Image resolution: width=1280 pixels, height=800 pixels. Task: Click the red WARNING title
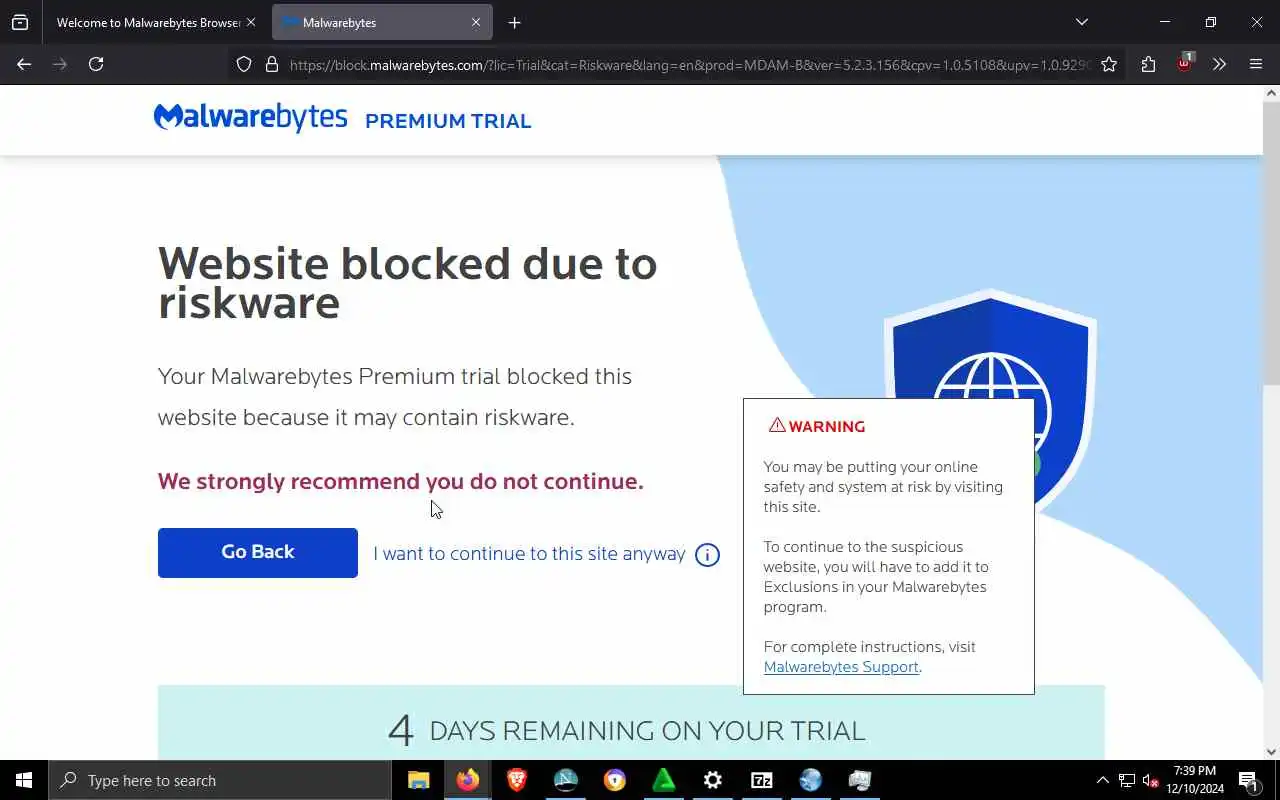pyautogui.click(x=817, y=426)
